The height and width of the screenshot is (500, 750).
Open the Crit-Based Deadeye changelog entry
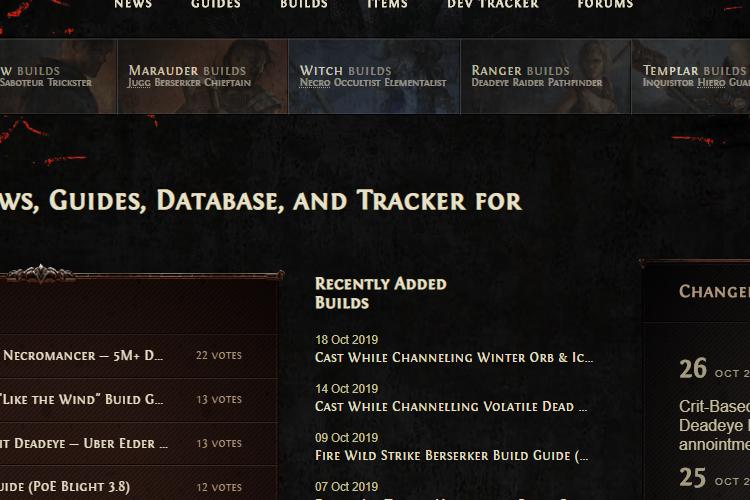(x=714, y=425)
